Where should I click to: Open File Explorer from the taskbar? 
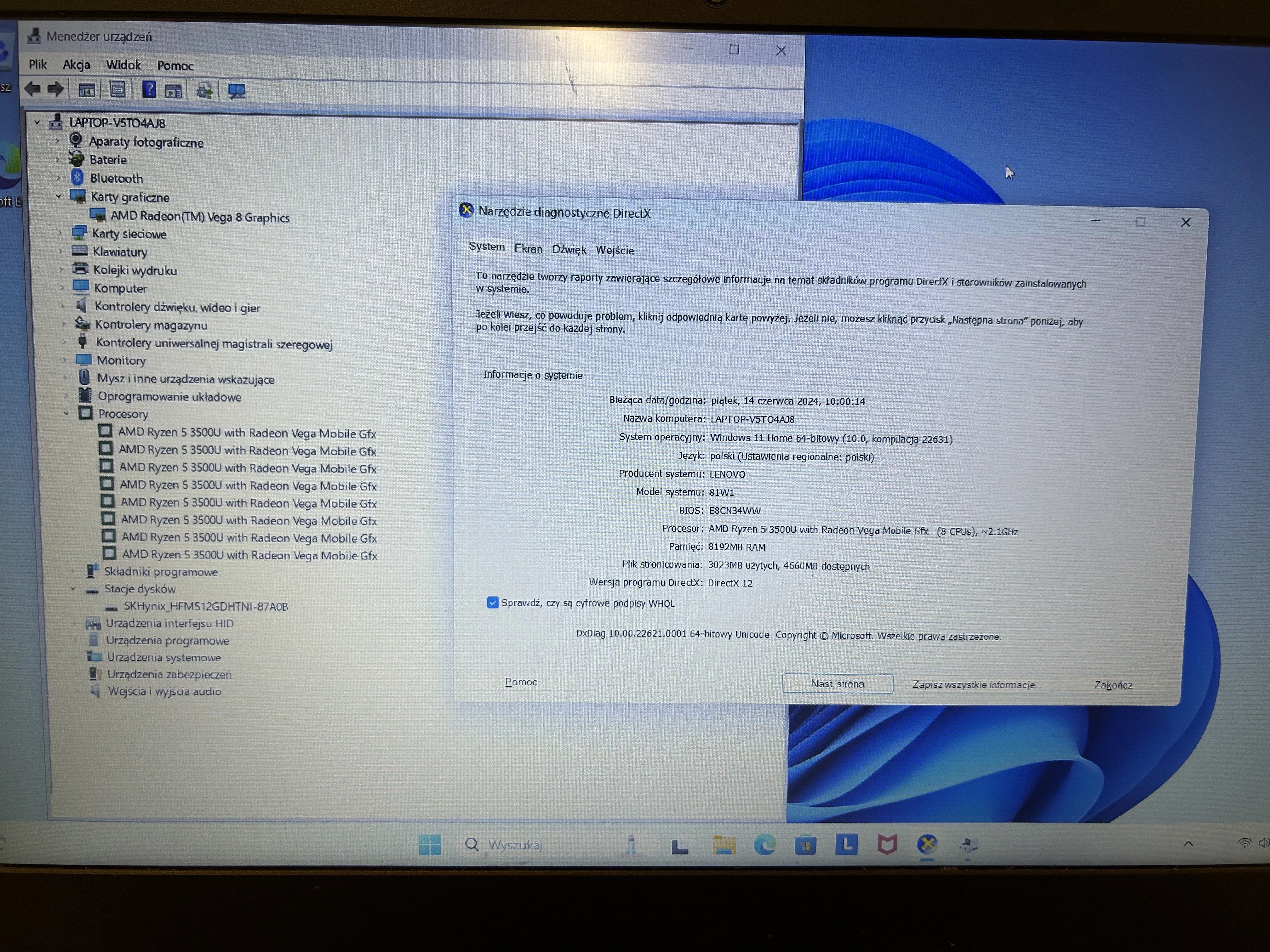tap(724, 845)
